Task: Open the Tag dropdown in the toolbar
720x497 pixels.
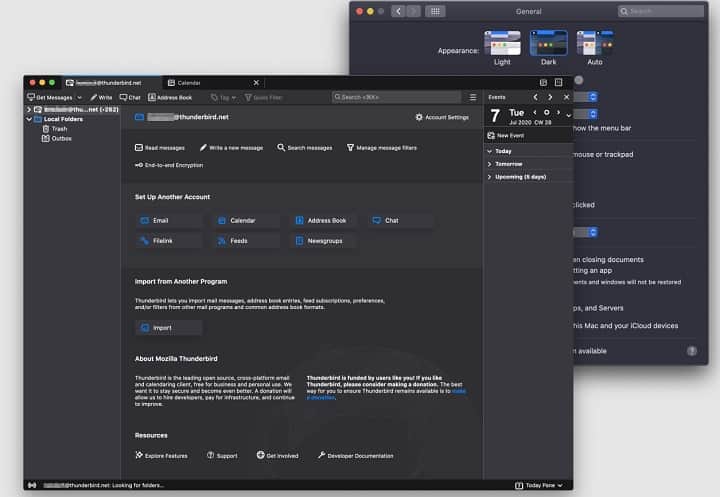Action: (x=223, y=97)
